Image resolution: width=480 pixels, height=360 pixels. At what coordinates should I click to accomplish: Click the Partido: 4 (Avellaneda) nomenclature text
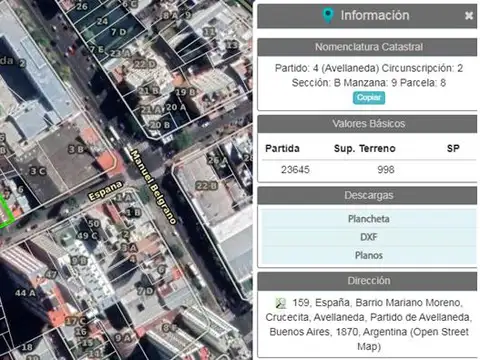pyautogui.click(x=327, y=68)
